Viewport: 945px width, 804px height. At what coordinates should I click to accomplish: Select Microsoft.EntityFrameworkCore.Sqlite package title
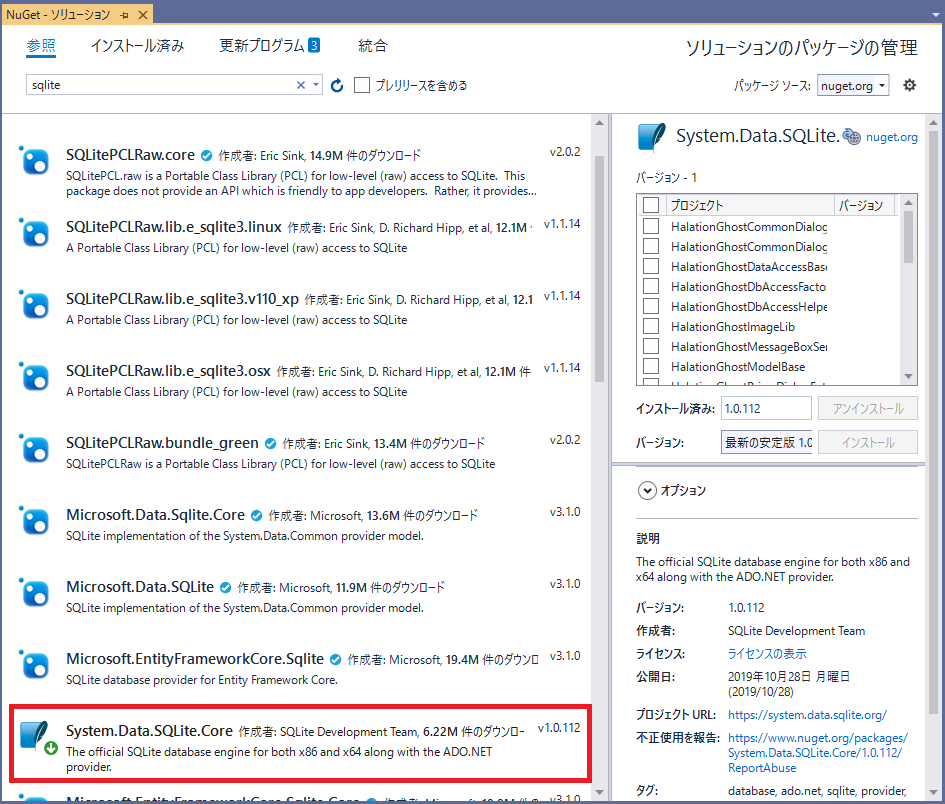click(x=195, y=659)
